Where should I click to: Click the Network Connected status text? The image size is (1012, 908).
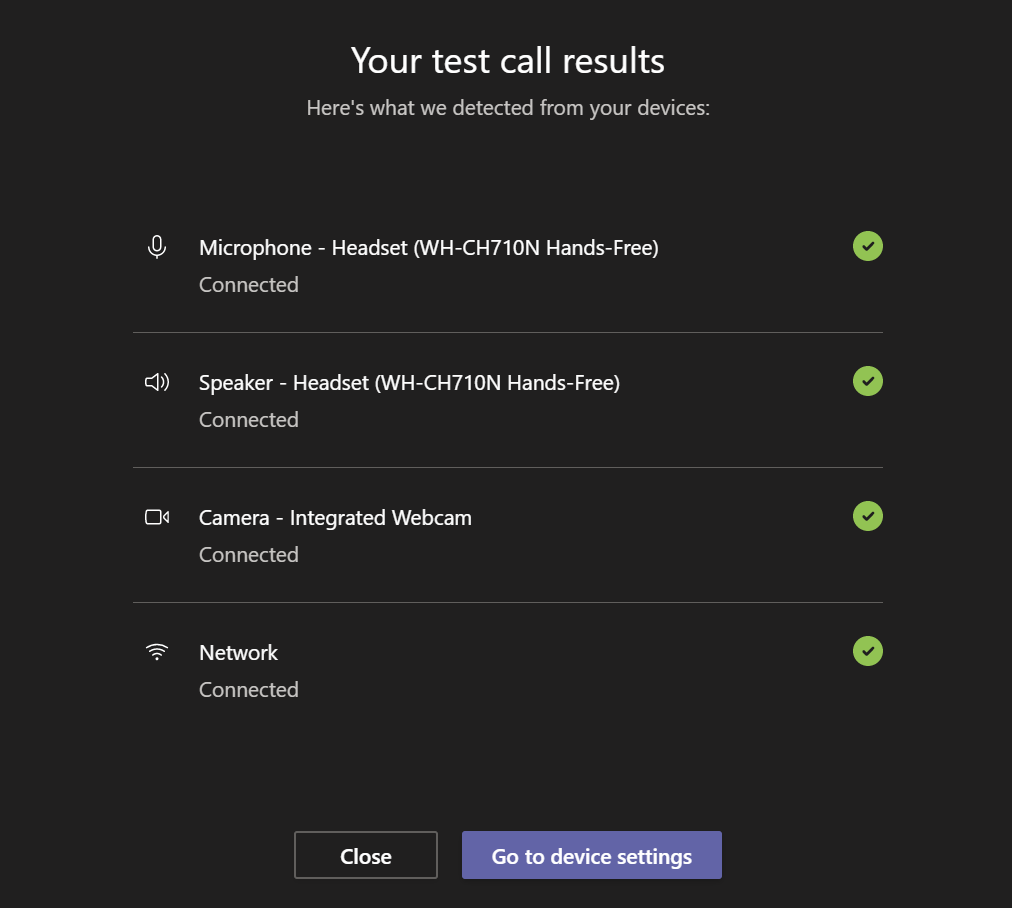pyautogui.click(x=248, y=689)
